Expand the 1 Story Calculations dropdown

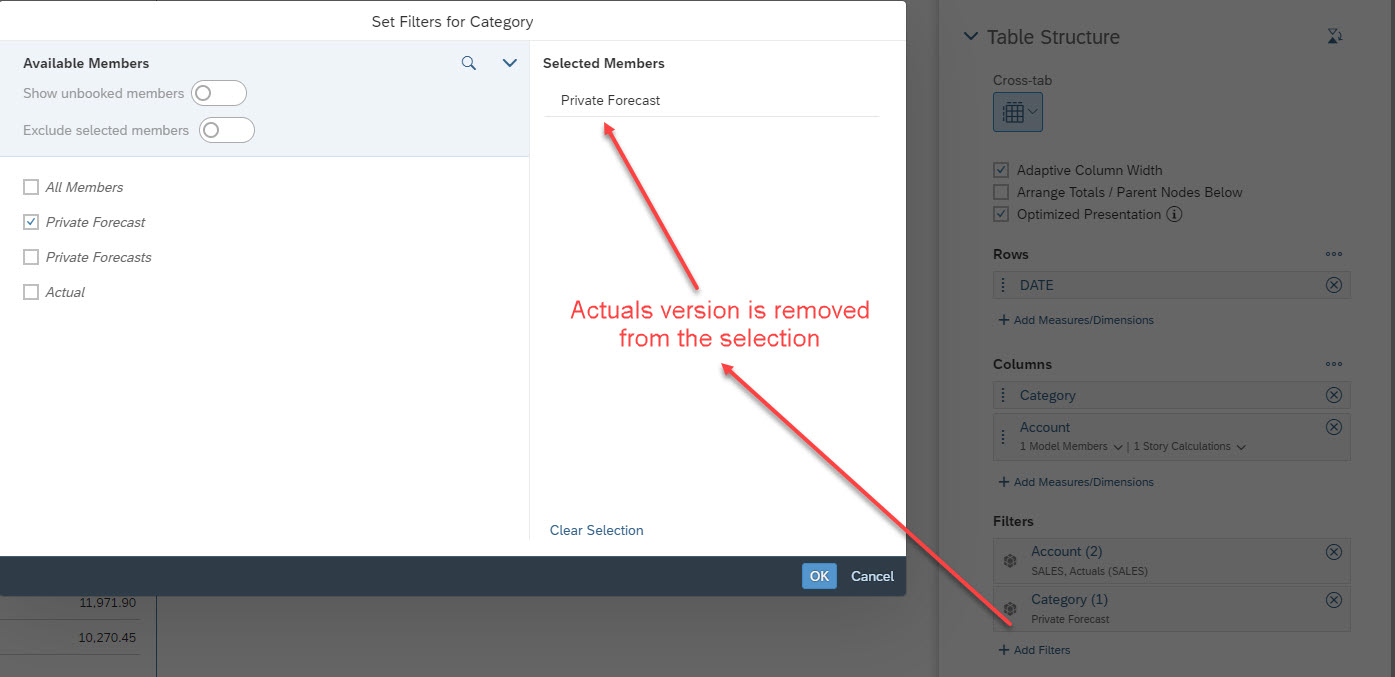[x=1190, y=447]
